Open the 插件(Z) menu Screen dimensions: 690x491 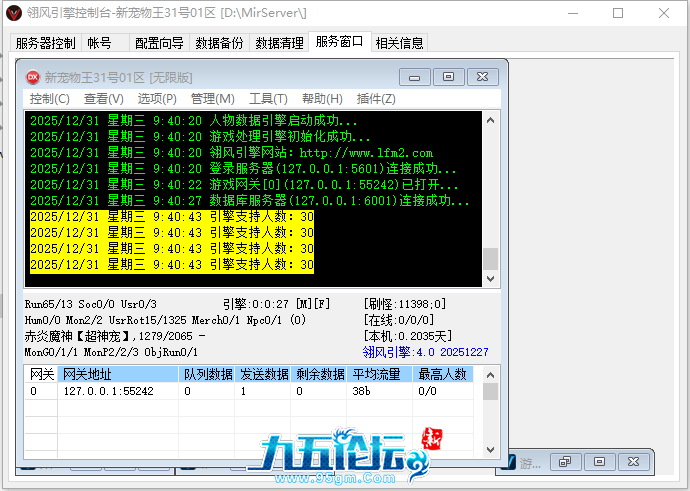[376, 99]
